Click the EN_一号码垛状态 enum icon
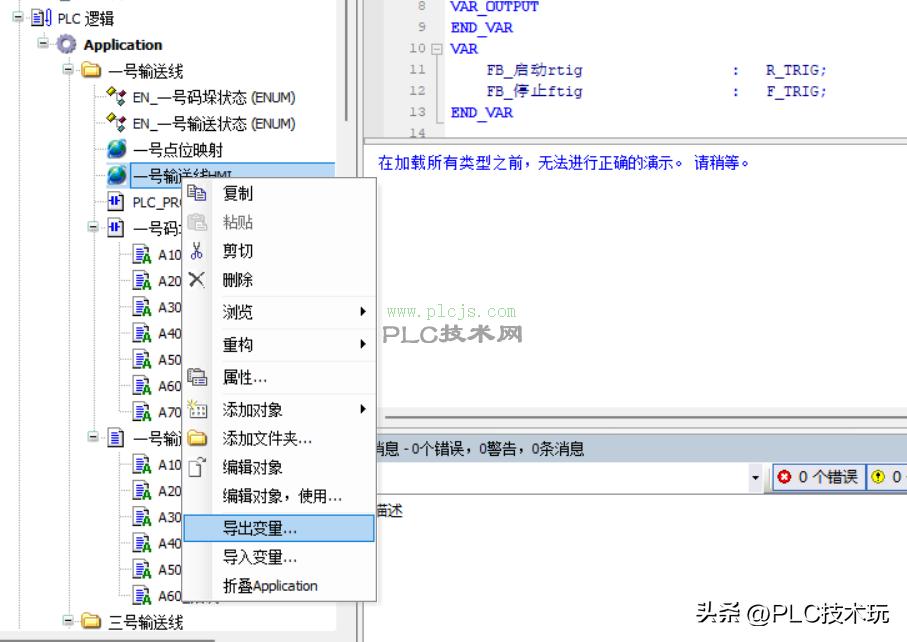The image size is (907, 642). click(x=116, y=97)
